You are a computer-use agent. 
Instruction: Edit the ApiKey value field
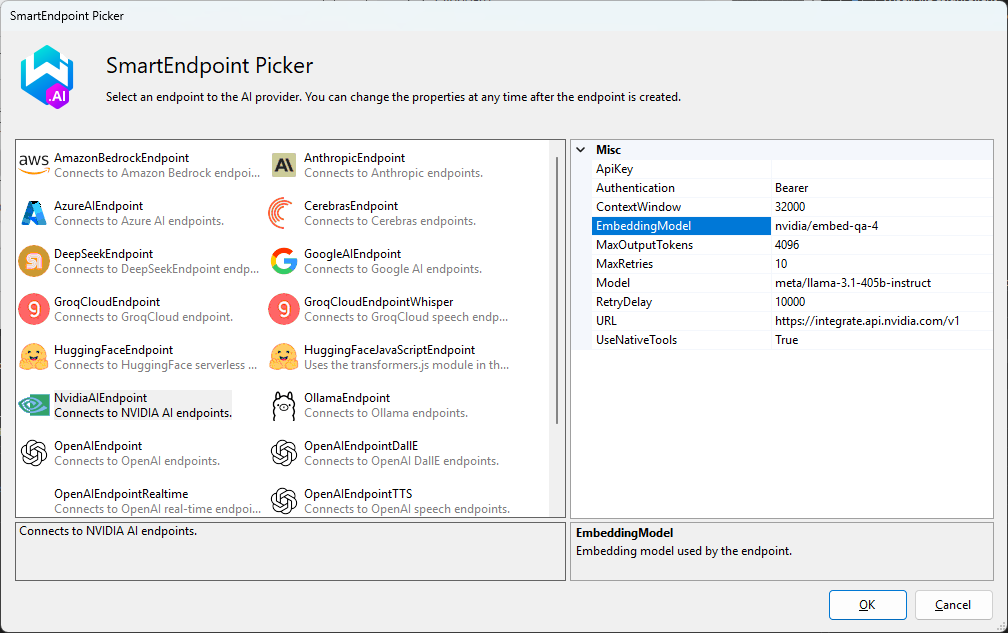[x=881, y=169]
